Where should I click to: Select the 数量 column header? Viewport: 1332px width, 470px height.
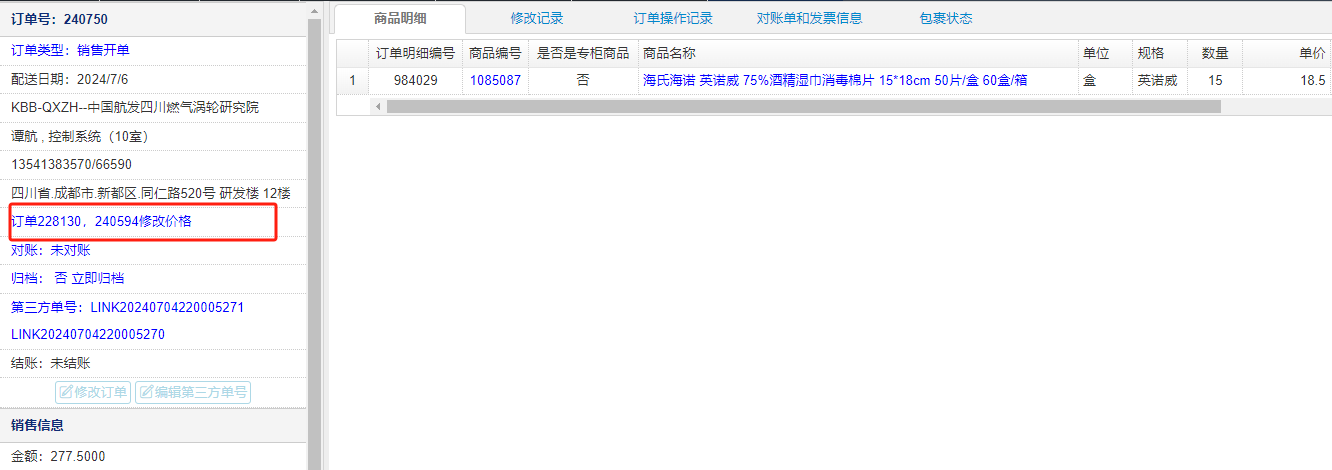click(1215, 53)
